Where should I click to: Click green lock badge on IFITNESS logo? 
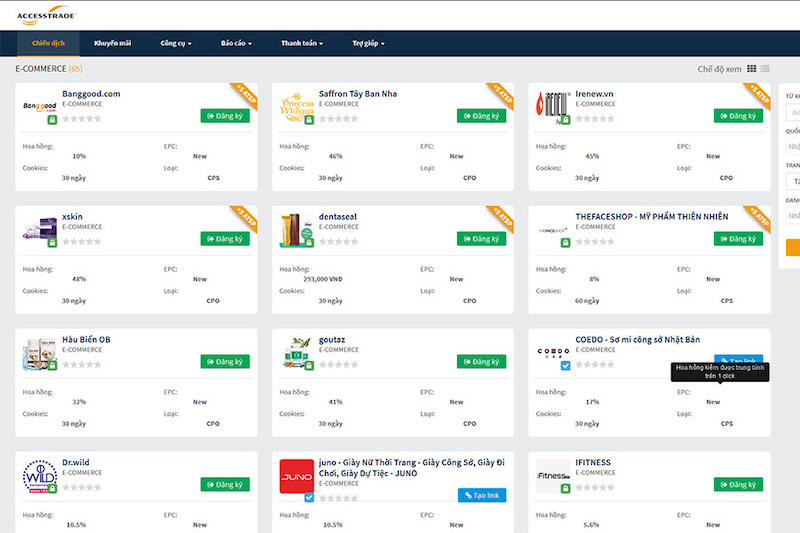[x=565, y=489]
